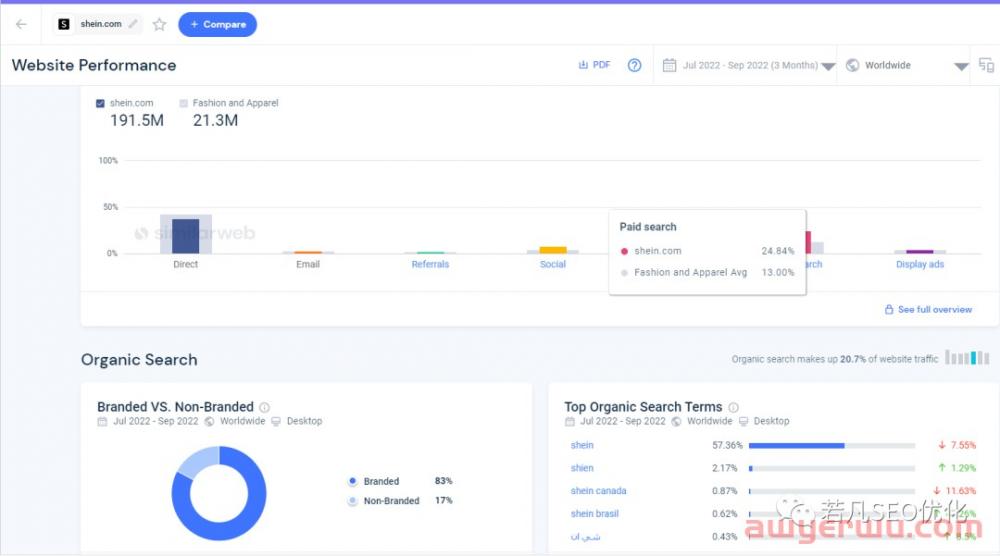Edit the shein.com domain with pencil icon

pos(133,24)
